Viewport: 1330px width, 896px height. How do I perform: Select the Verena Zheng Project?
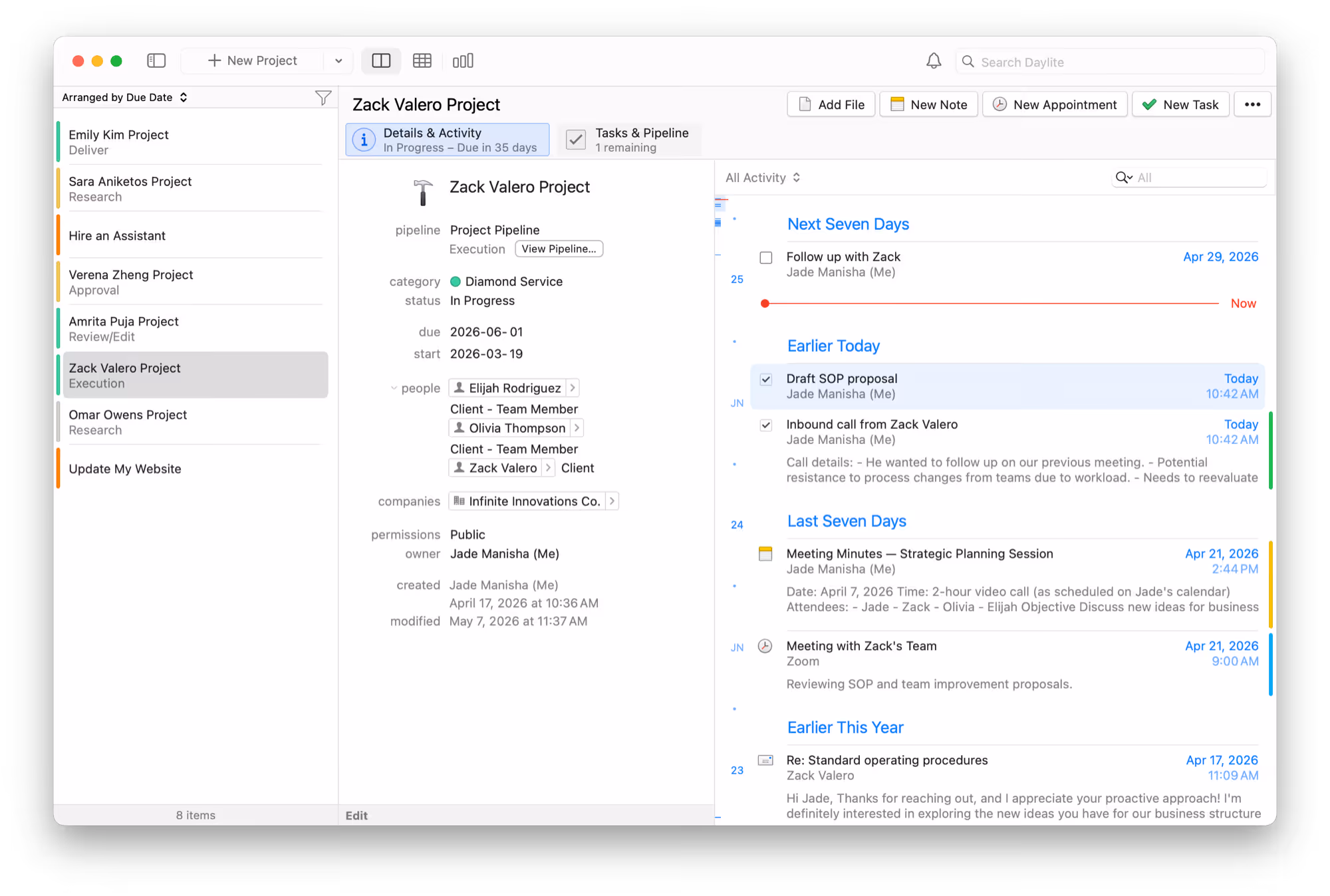pos(195,282)
